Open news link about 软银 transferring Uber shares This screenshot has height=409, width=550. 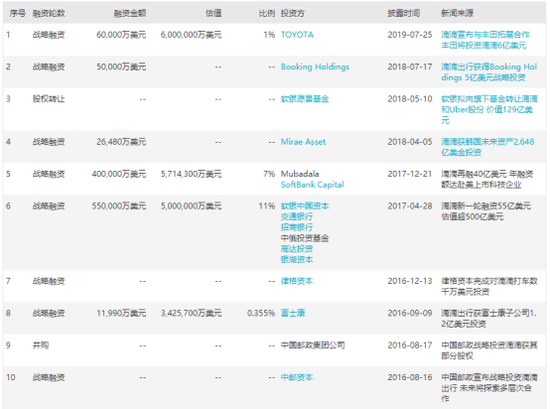(489, 109)
